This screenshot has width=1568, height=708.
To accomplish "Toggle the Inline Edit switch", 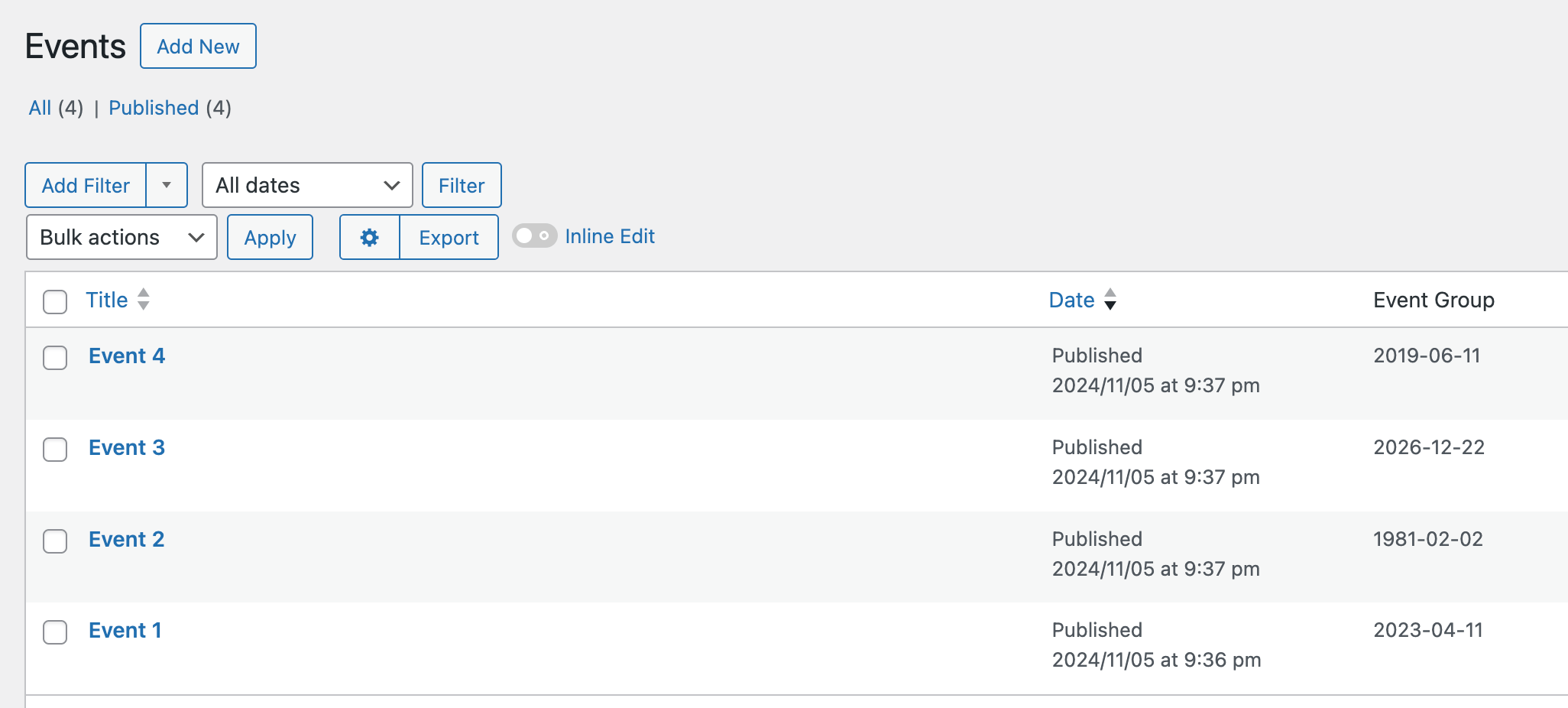I will [534, 236].
